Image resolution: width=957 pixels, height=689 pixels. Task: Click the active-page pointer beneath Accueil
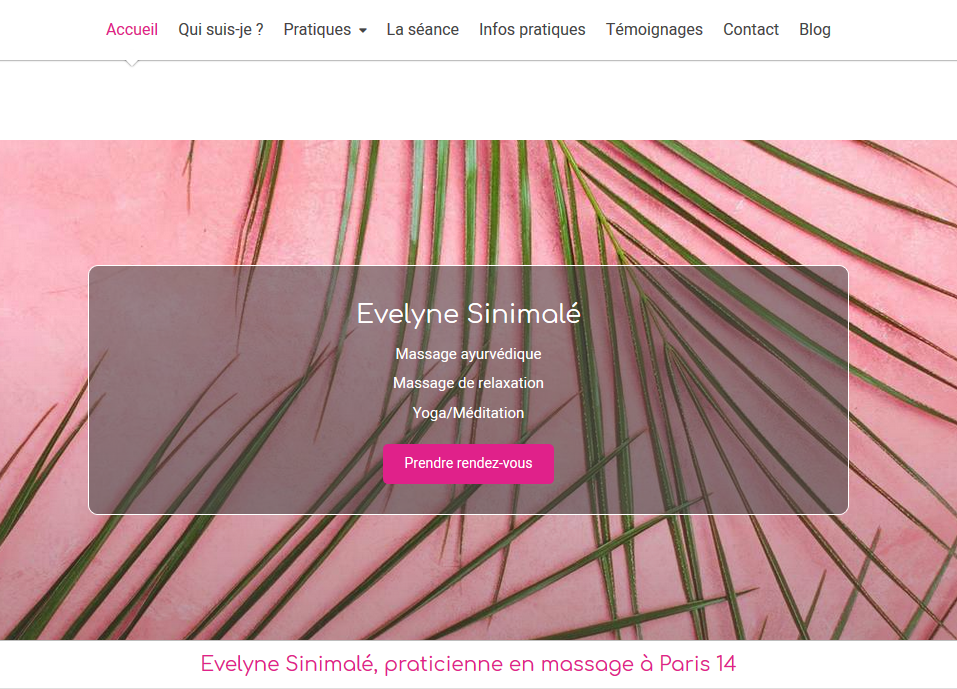coord(131,63)
